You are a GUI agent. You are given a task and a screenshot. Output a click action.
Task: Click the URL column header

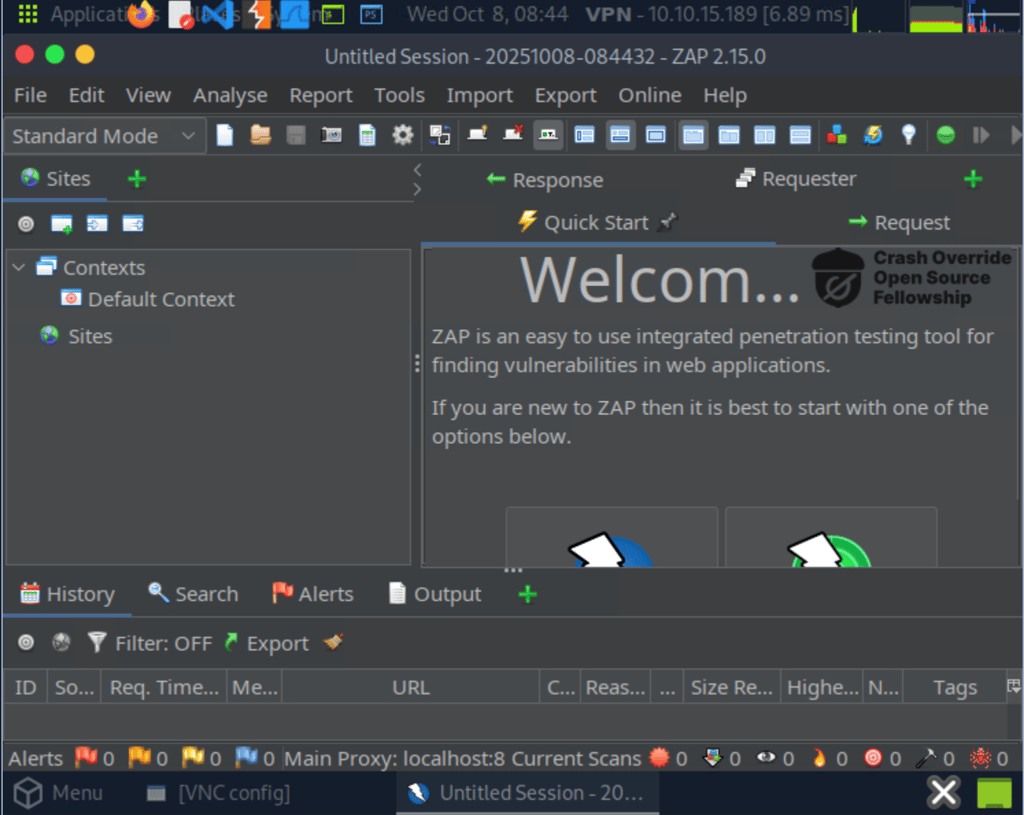pos(411,687)
